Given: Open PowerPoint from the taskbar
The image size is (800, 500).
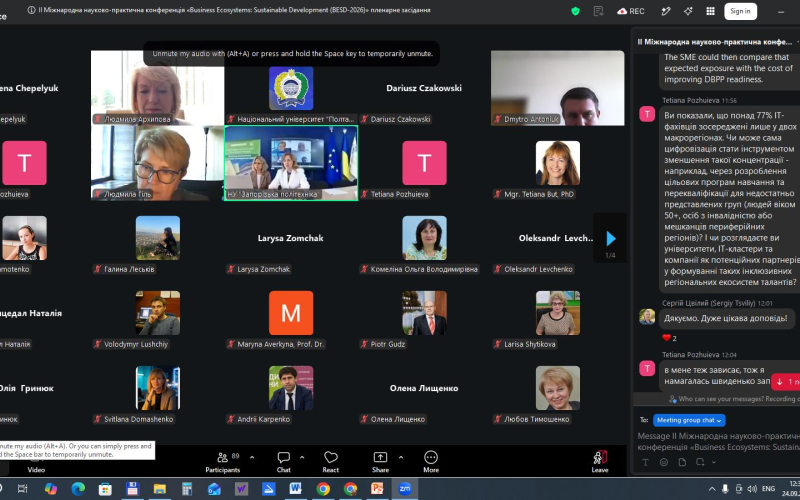Looking at the screenshot, I should click(377, 489).
